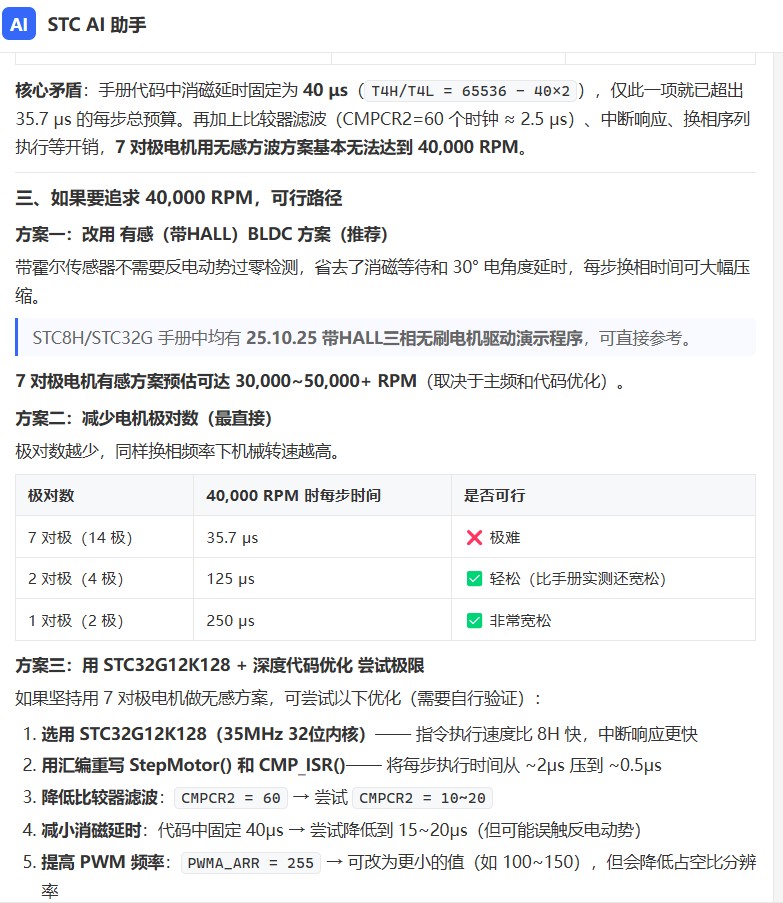Click the bold text 核心矛盾

[x=48, y=90]
